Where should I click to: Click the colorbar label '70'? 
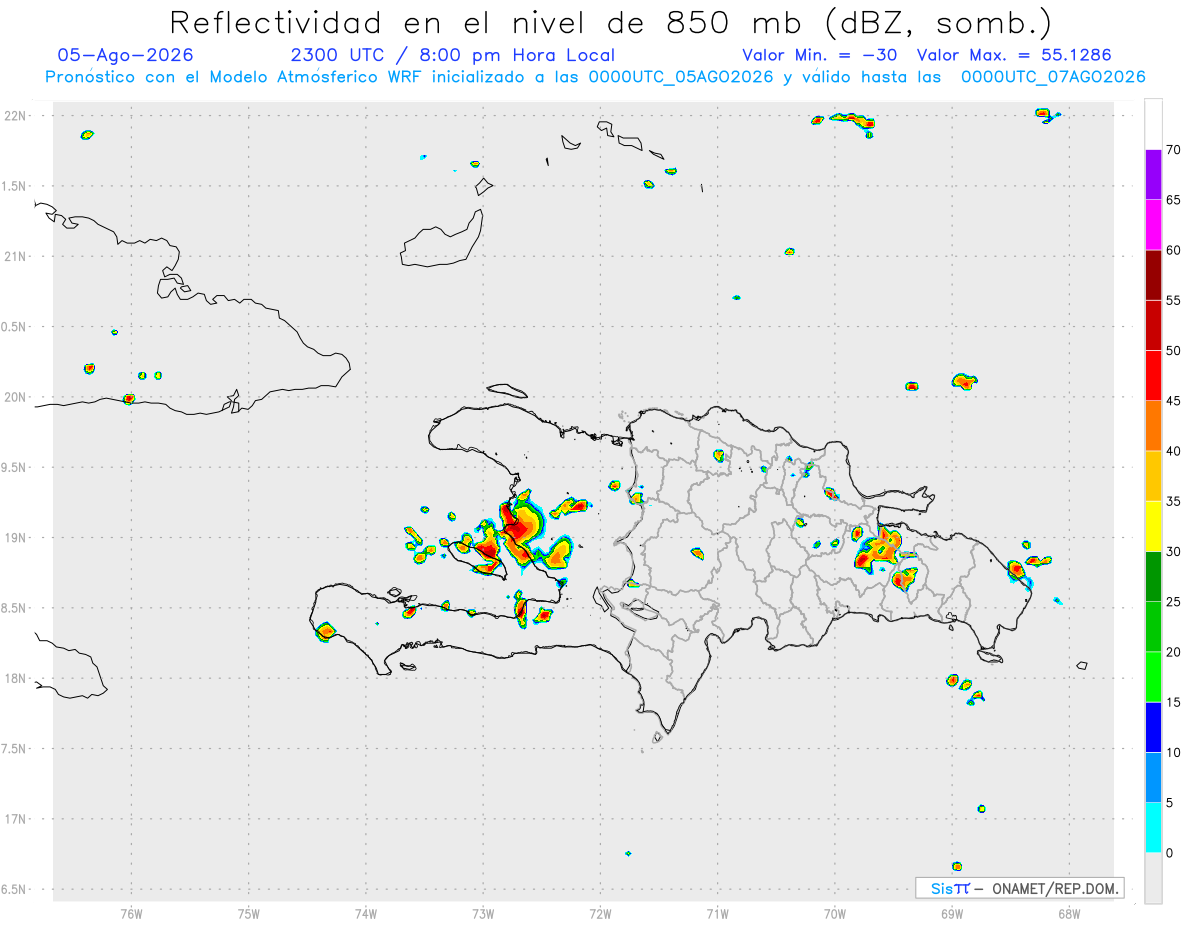[x=1173, y=150]
